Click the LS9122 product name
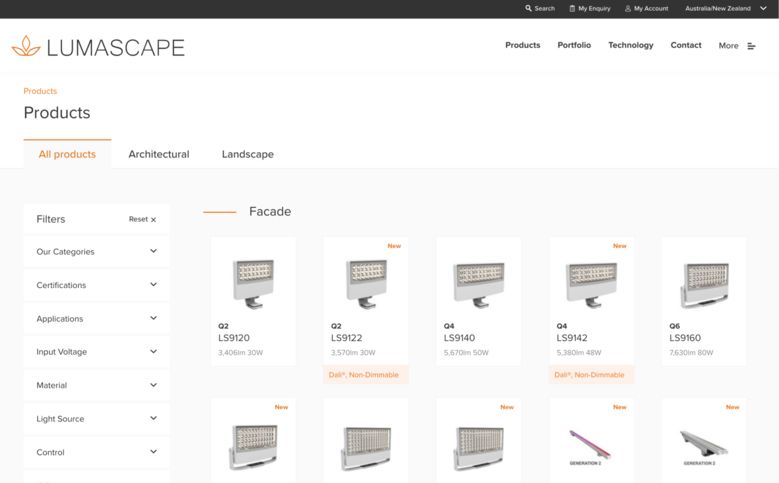 (x=346, y=338)
